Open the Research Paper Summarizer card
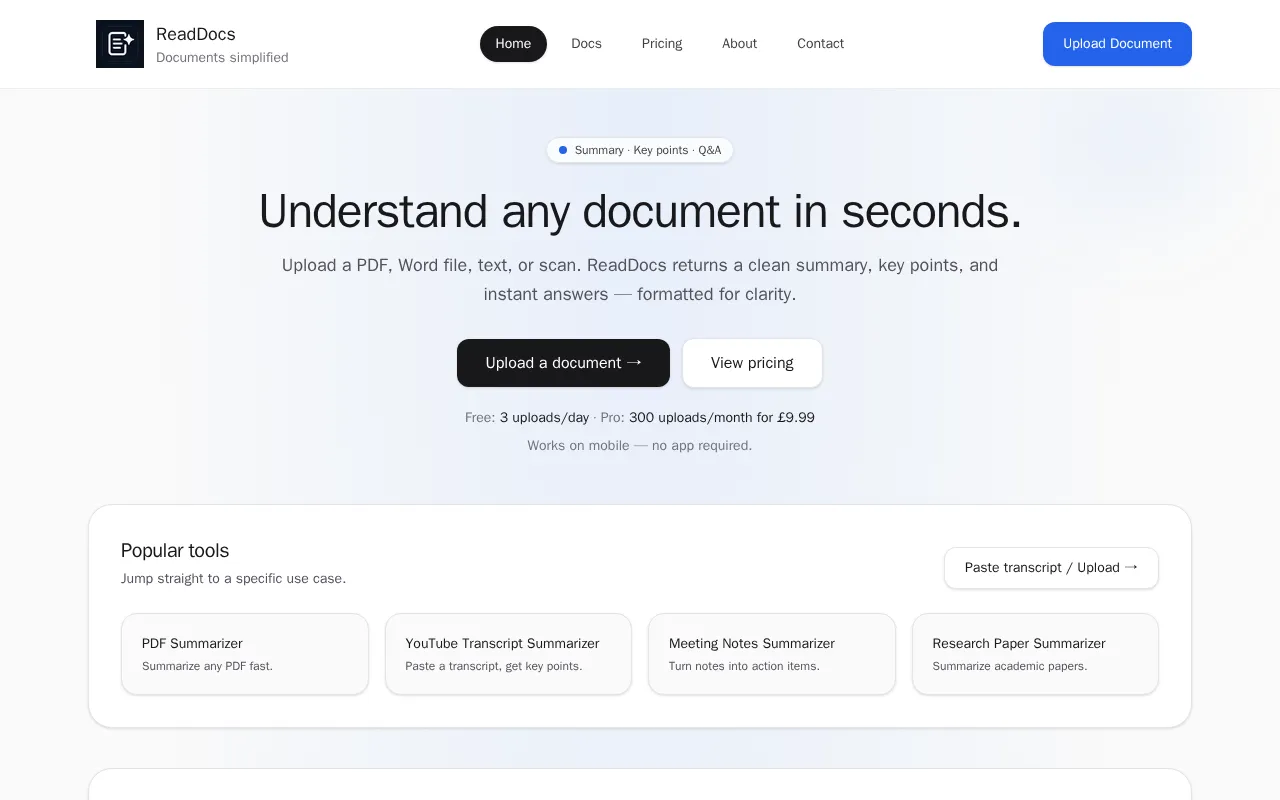The image size is (1280, 800). 1035,654
